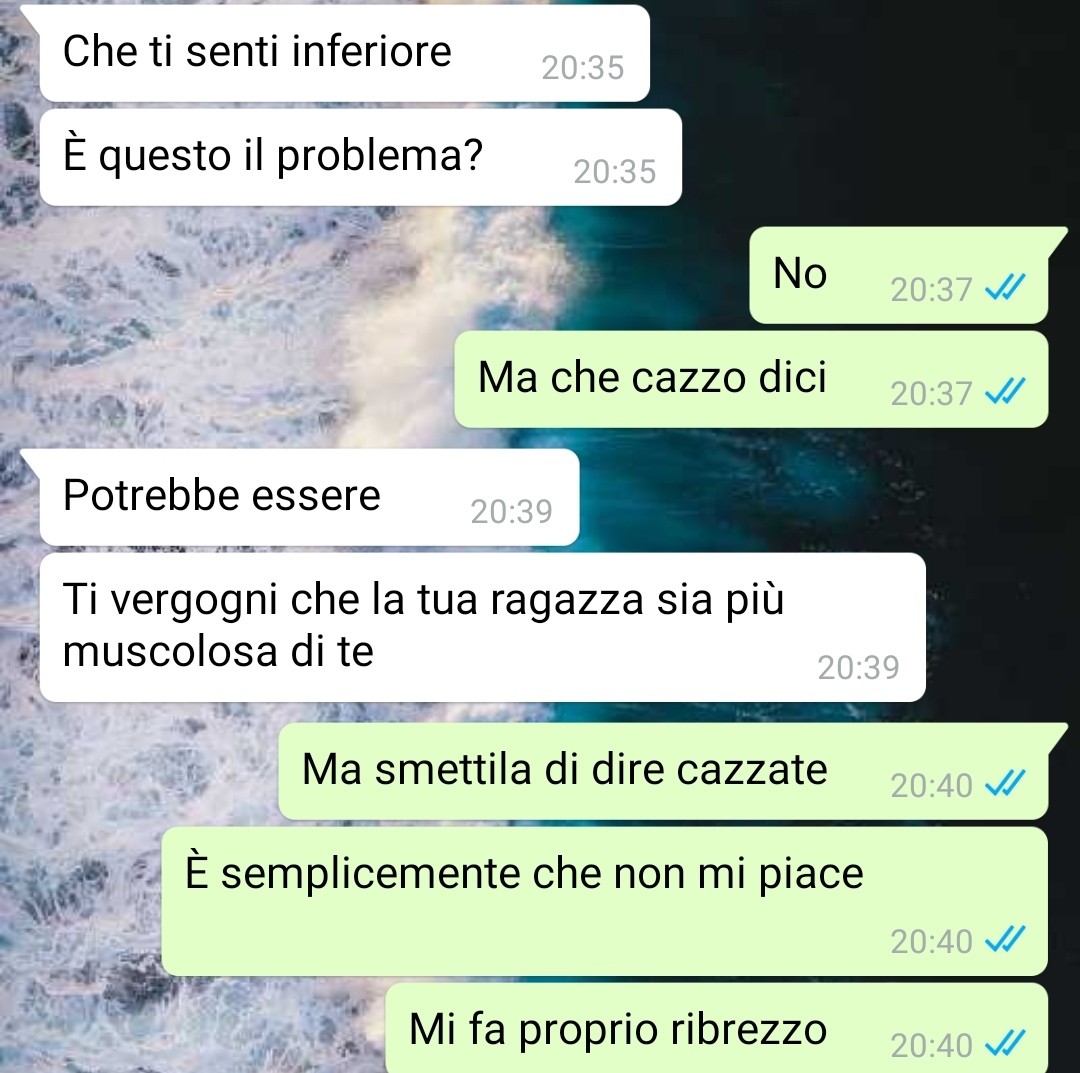
Task: Select the 'Ma smettila di dire cazzate' bubble
Action: pyautogui.click(x=663, y=771)
